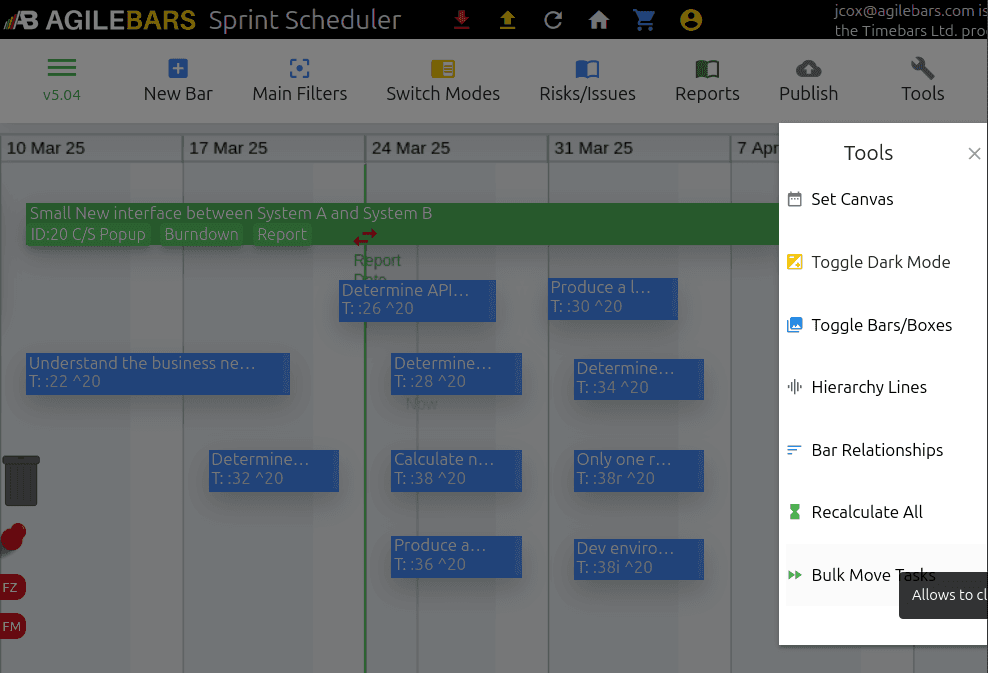
Task: Click the red download arrow icon
Action: click(461, 20)
